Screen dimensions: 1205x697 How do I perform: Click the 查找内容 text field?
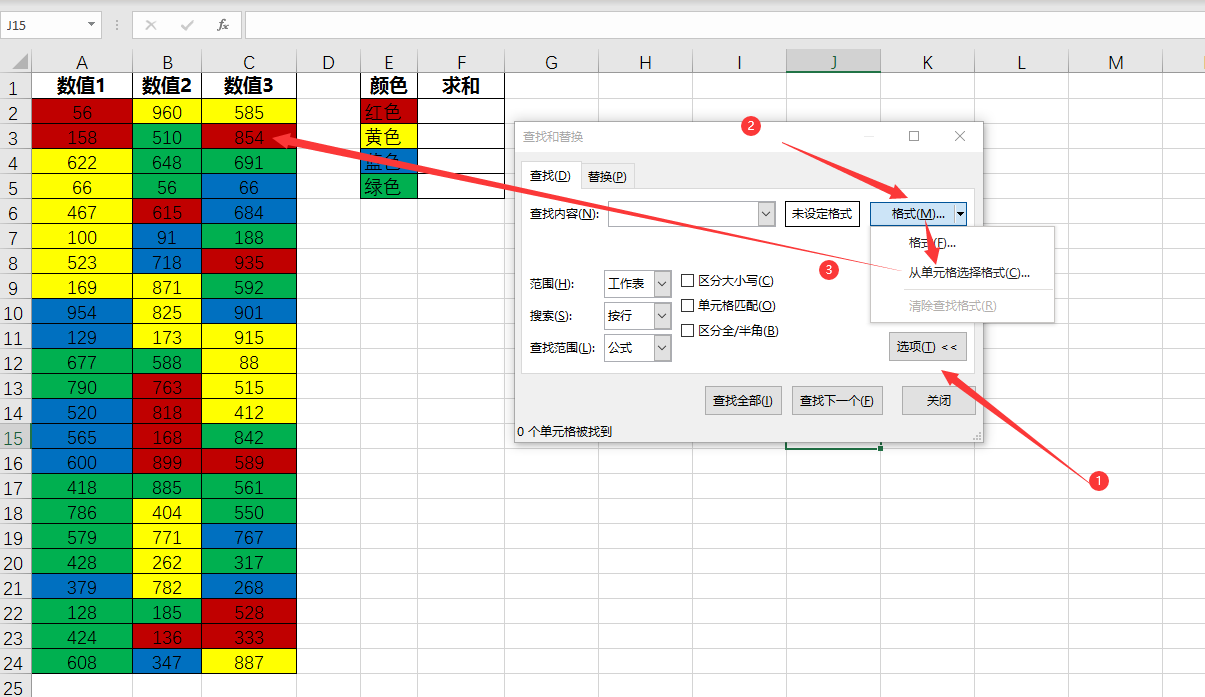tap(683, 213)
